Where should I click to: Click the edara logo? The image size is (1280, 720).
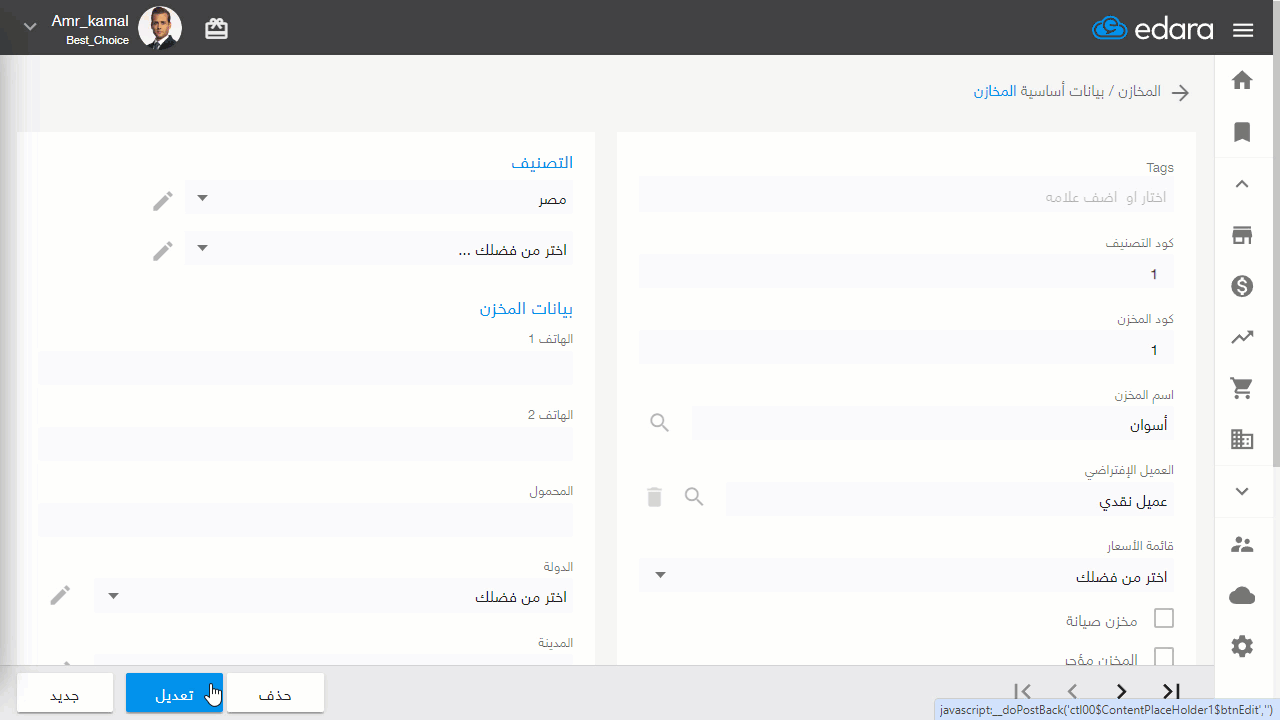point(1153,29)
